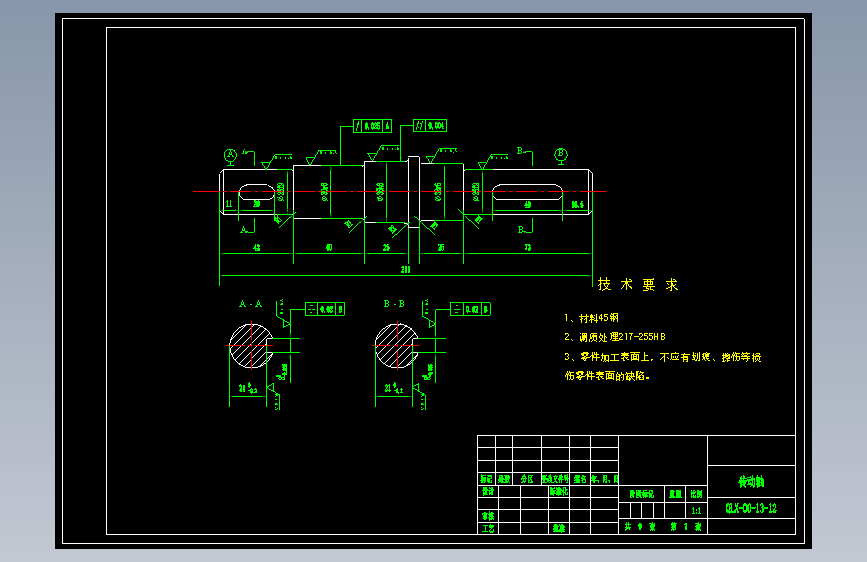This screenshot has width=867, height=562.
Task: Select note 3 about surface scratches
Action: click(662, 366)
